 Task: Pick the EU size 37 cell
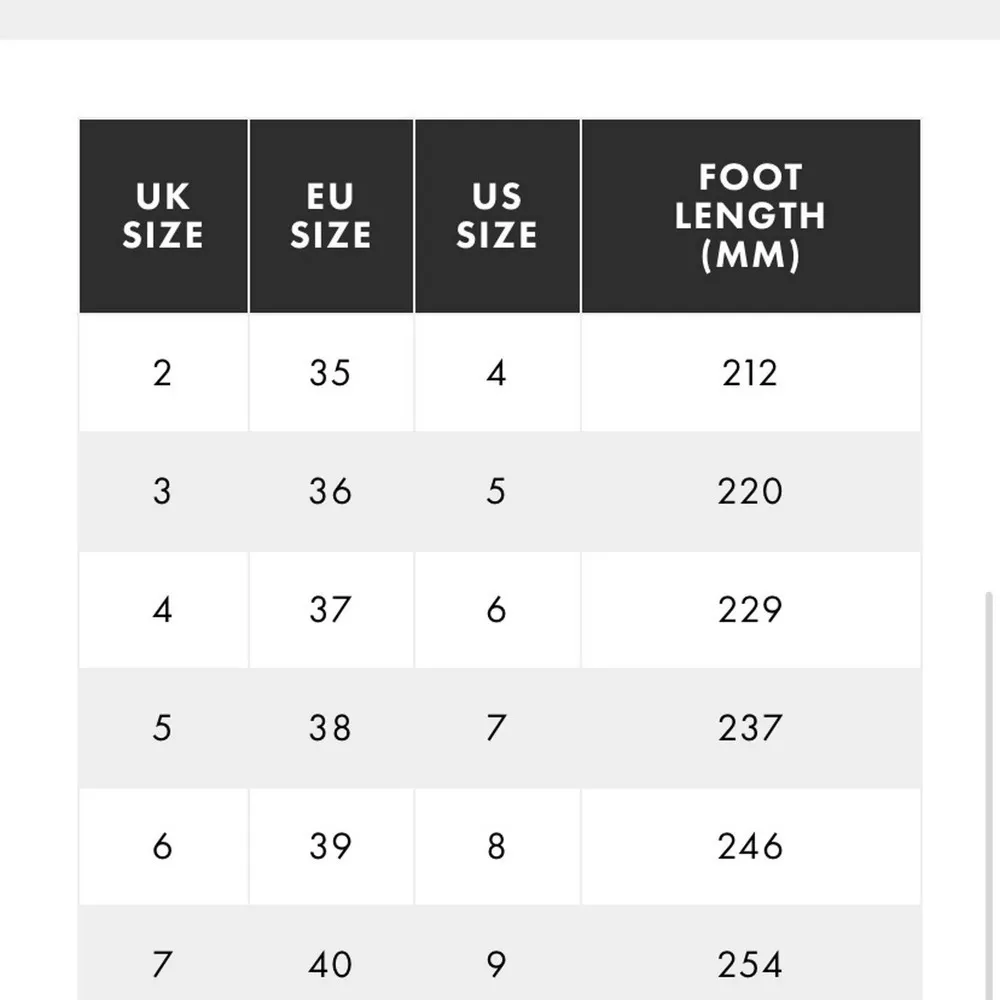coord(330,609)
